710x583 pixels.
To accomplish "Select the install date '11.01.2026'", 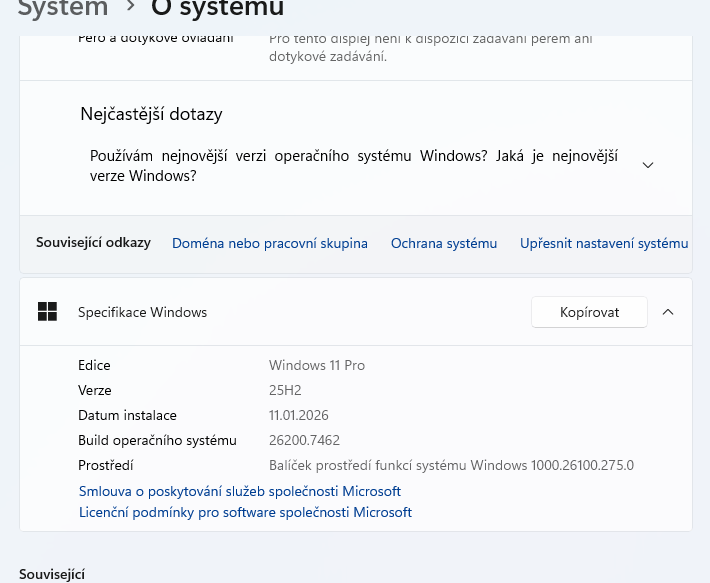I will 299,415.
